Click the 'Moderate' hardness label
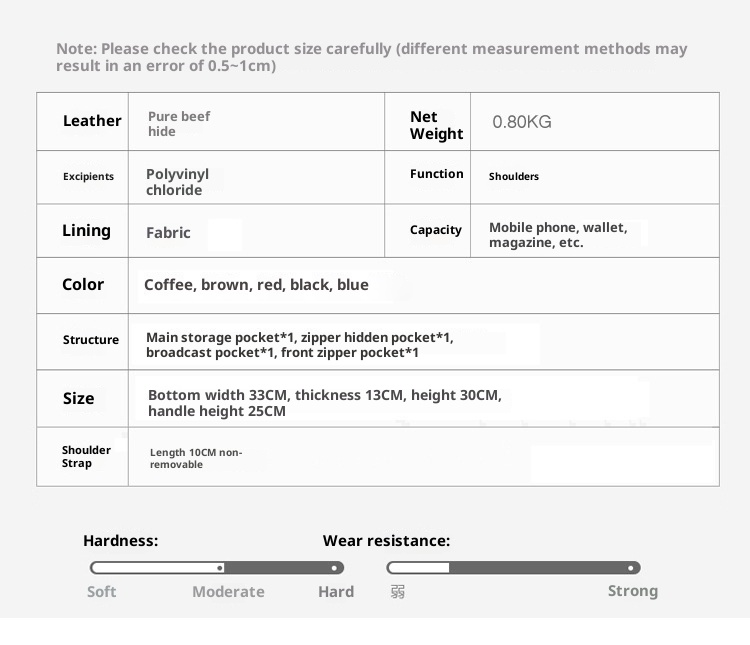 (x=228, y=591)
